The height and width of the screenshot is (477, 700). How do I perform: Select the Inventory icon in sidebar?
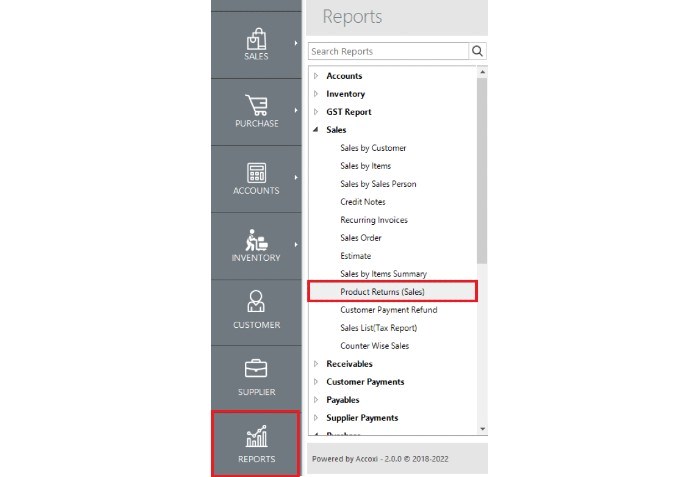256,240
